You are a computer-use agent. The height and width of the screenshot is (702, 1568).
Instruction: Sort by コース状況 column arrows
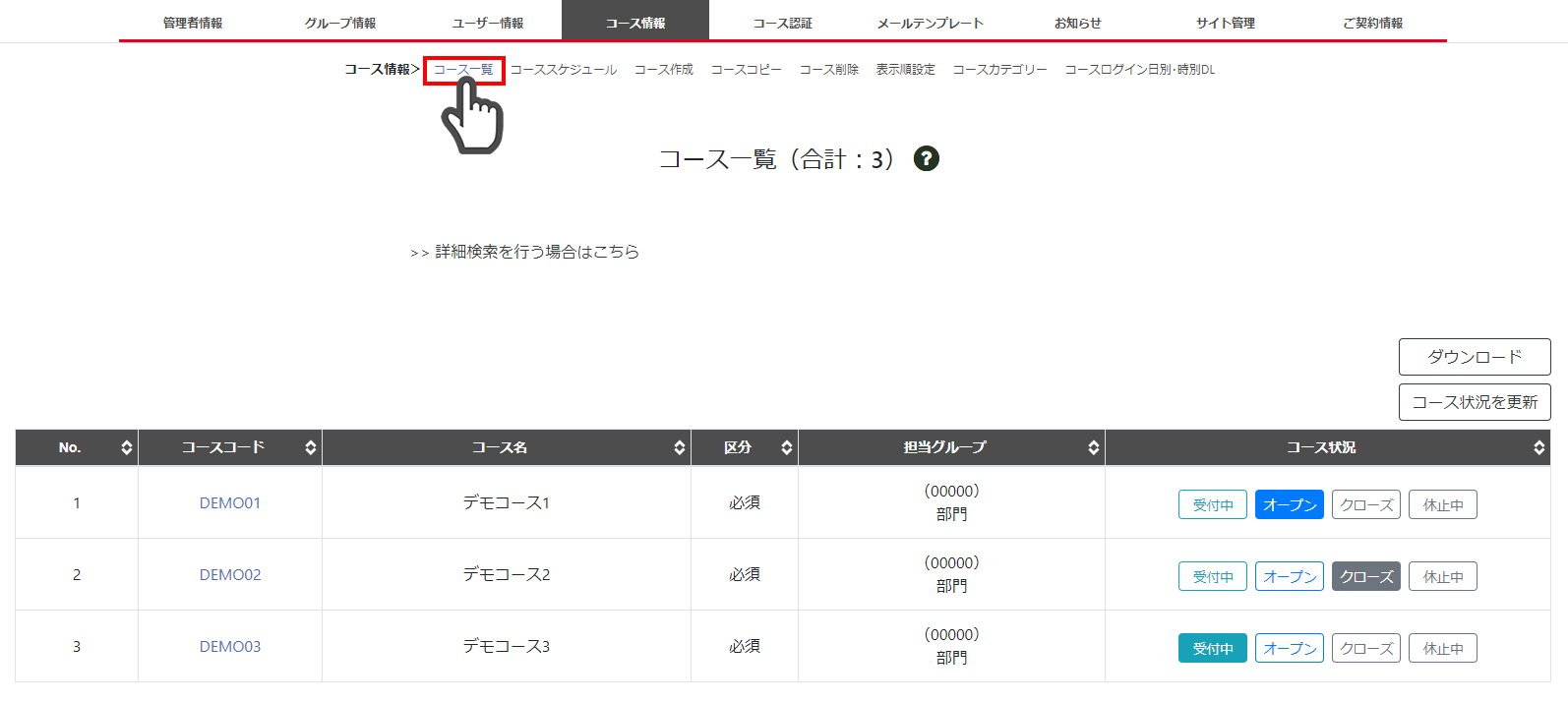point(1538,447)
